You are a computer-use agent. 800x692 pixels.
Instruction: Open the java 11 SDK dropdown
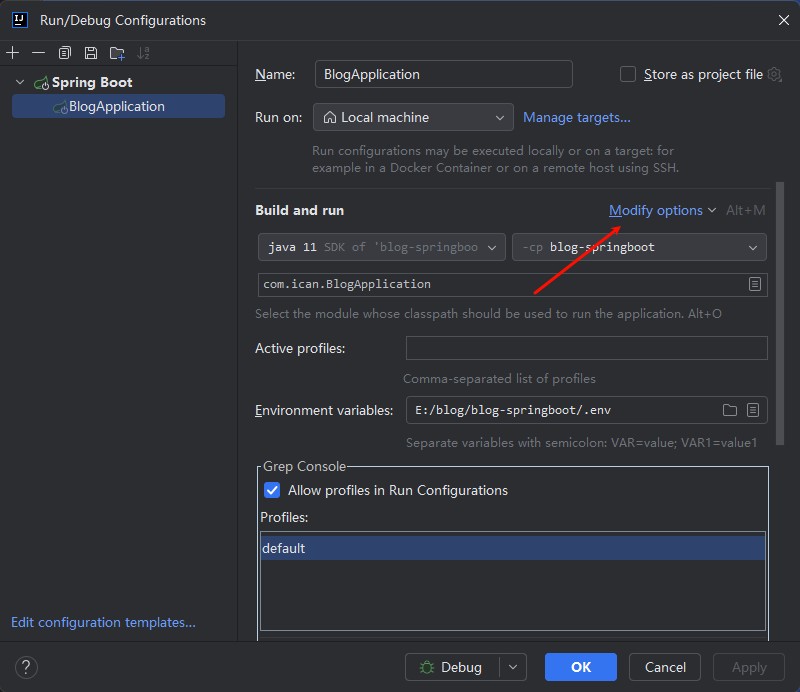coord(382,248)
